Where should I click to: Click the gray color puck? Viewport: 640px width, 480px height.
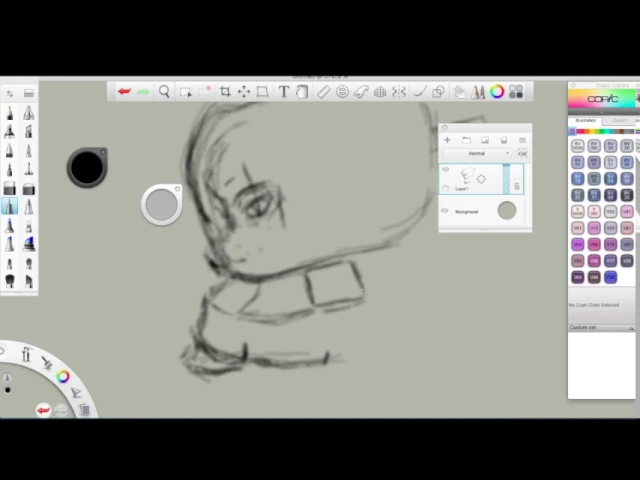[162, 204]
